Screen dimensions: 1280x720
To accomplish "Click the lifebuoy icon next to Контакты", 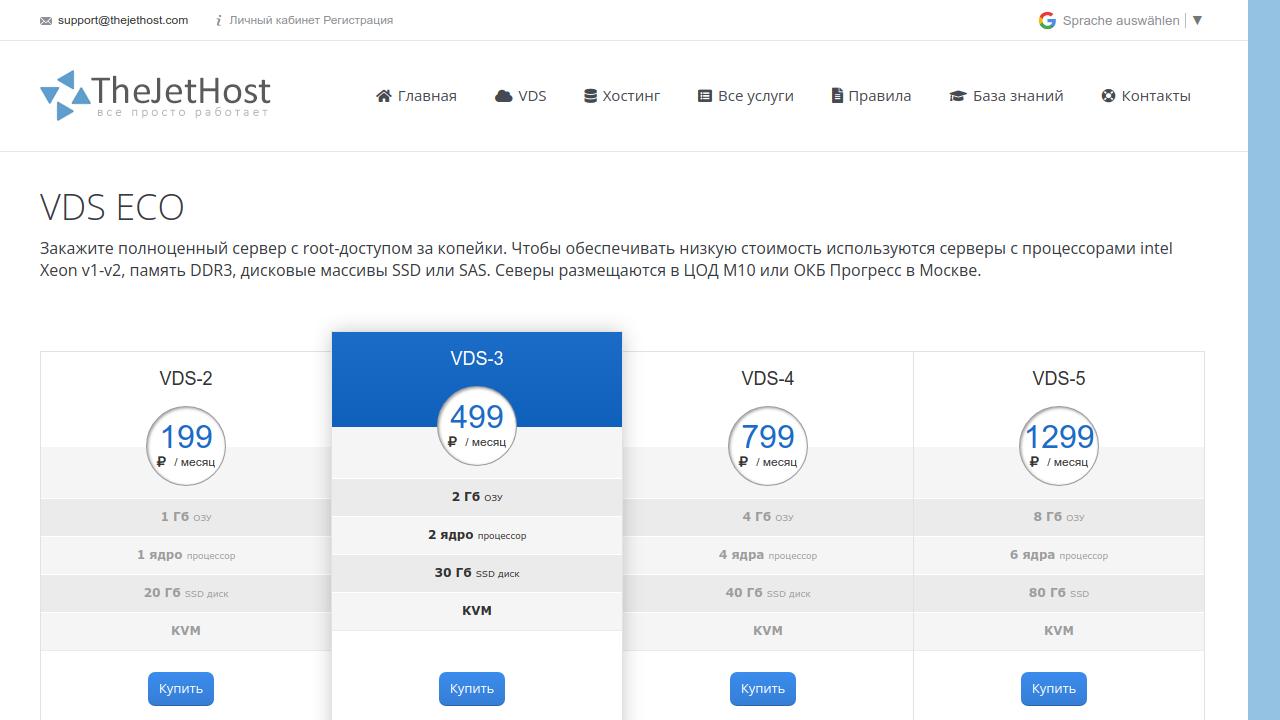I will pos(1109,96).
